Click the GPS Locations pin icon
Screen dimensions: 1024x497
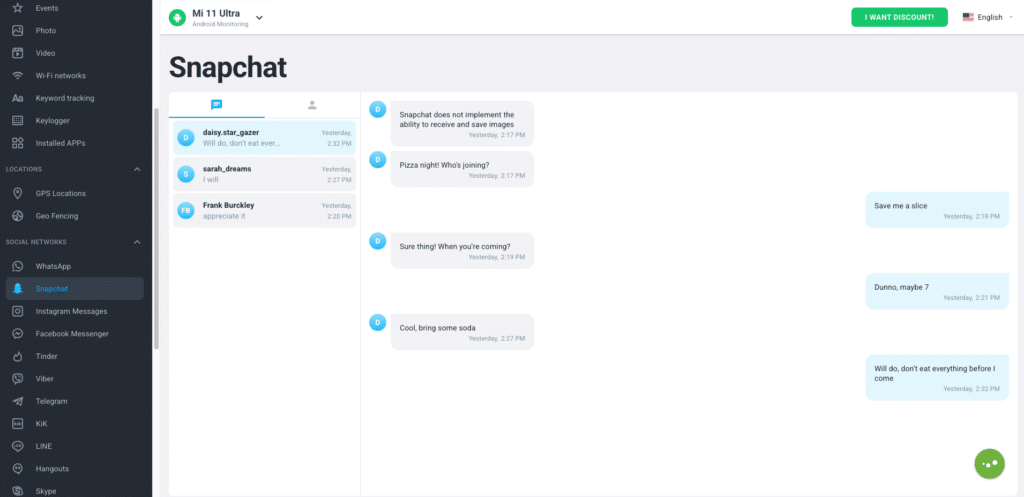click(x=17, y=193)
